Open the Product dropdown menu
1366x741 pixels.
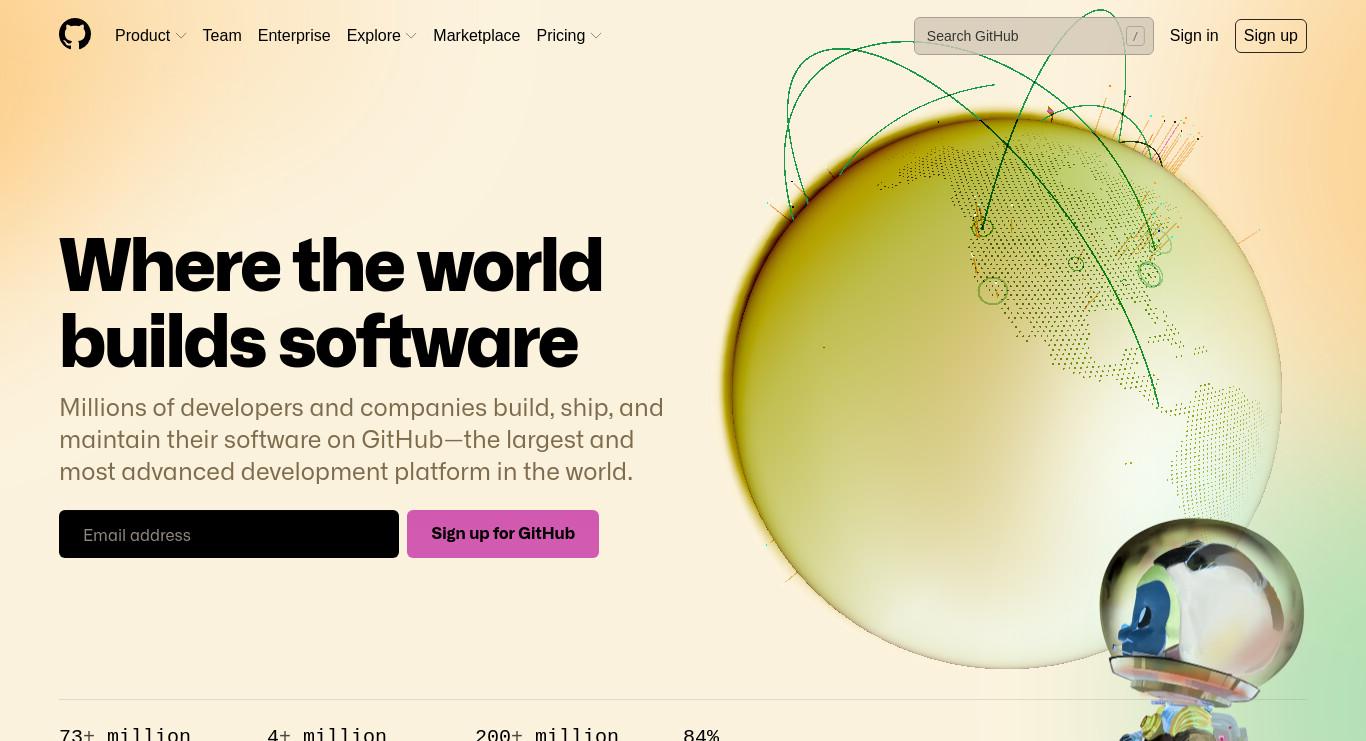pyautogui.click(x=151, y=36)
